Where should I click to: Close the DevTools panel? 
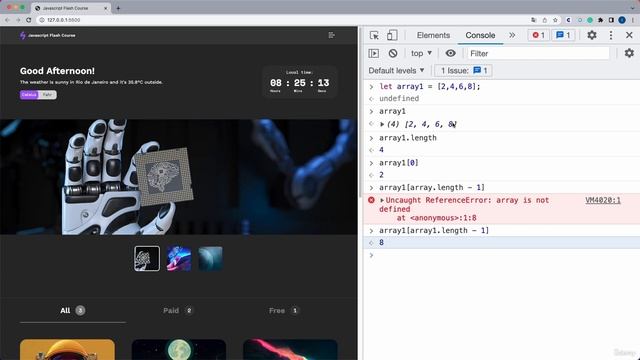click(629, 36)
